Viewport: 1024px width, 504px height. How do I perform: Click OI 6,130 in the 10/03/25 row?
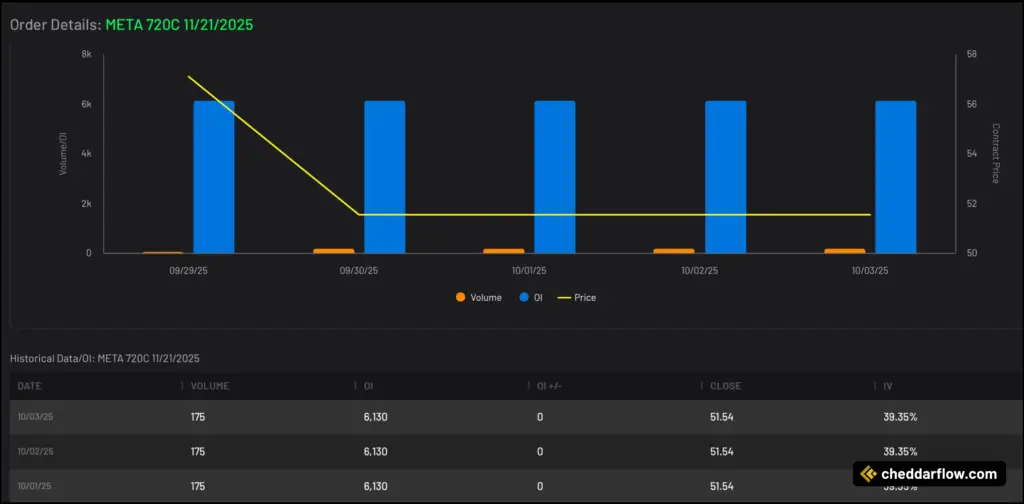coord(376,417)
